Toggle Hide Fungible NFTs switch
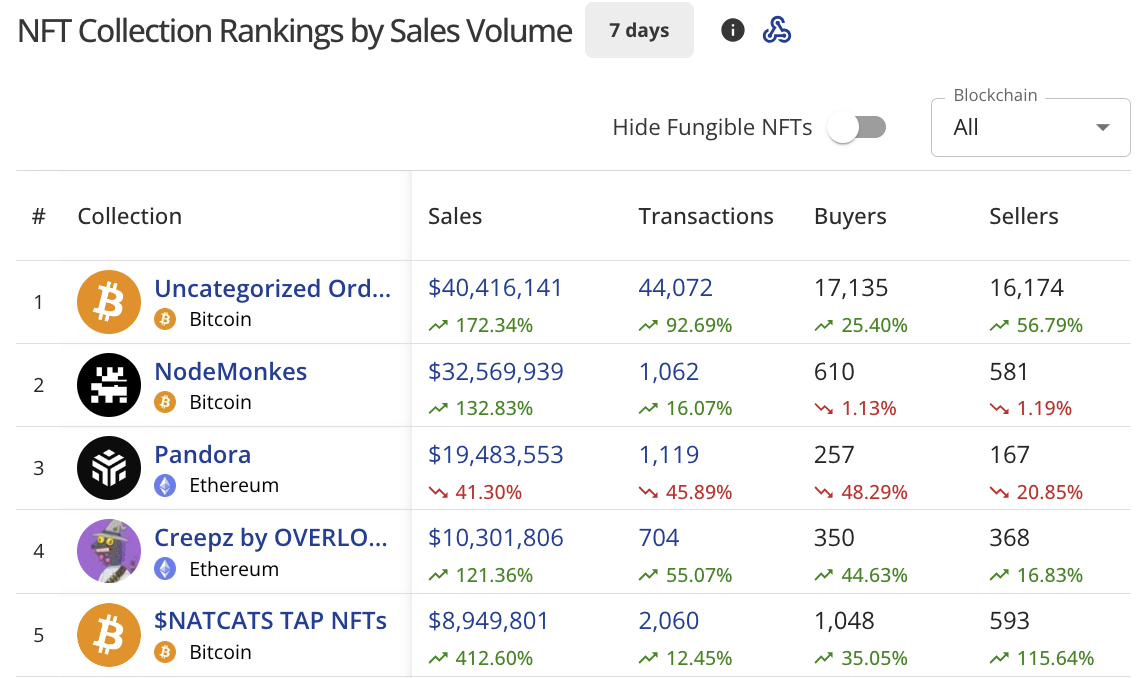 (x=857, y=128)
